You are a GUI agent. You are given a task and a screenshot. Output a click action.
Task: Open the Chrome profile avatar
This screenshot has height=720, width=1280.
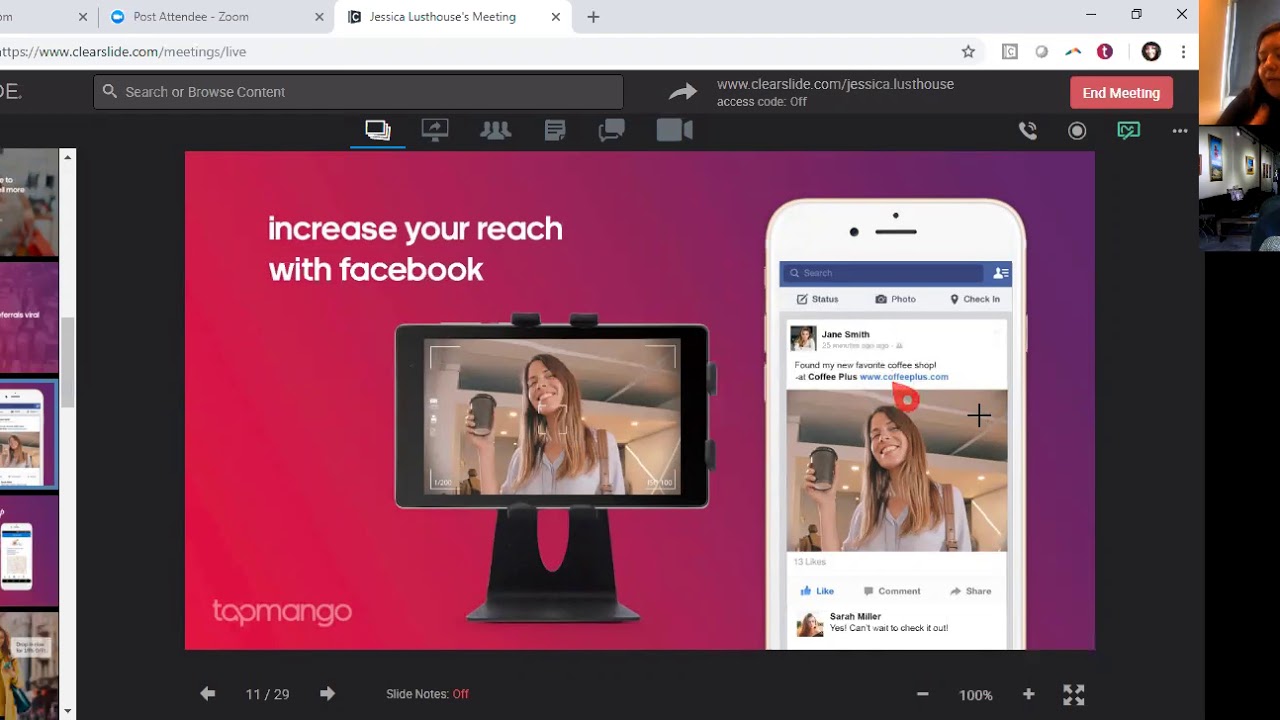(1151, 52)
